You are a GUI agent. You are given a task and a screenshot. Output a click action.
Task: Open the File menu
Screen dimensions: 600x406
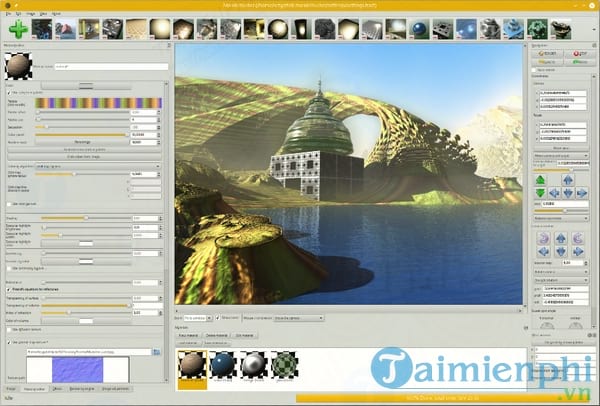(x=8, y=14)
